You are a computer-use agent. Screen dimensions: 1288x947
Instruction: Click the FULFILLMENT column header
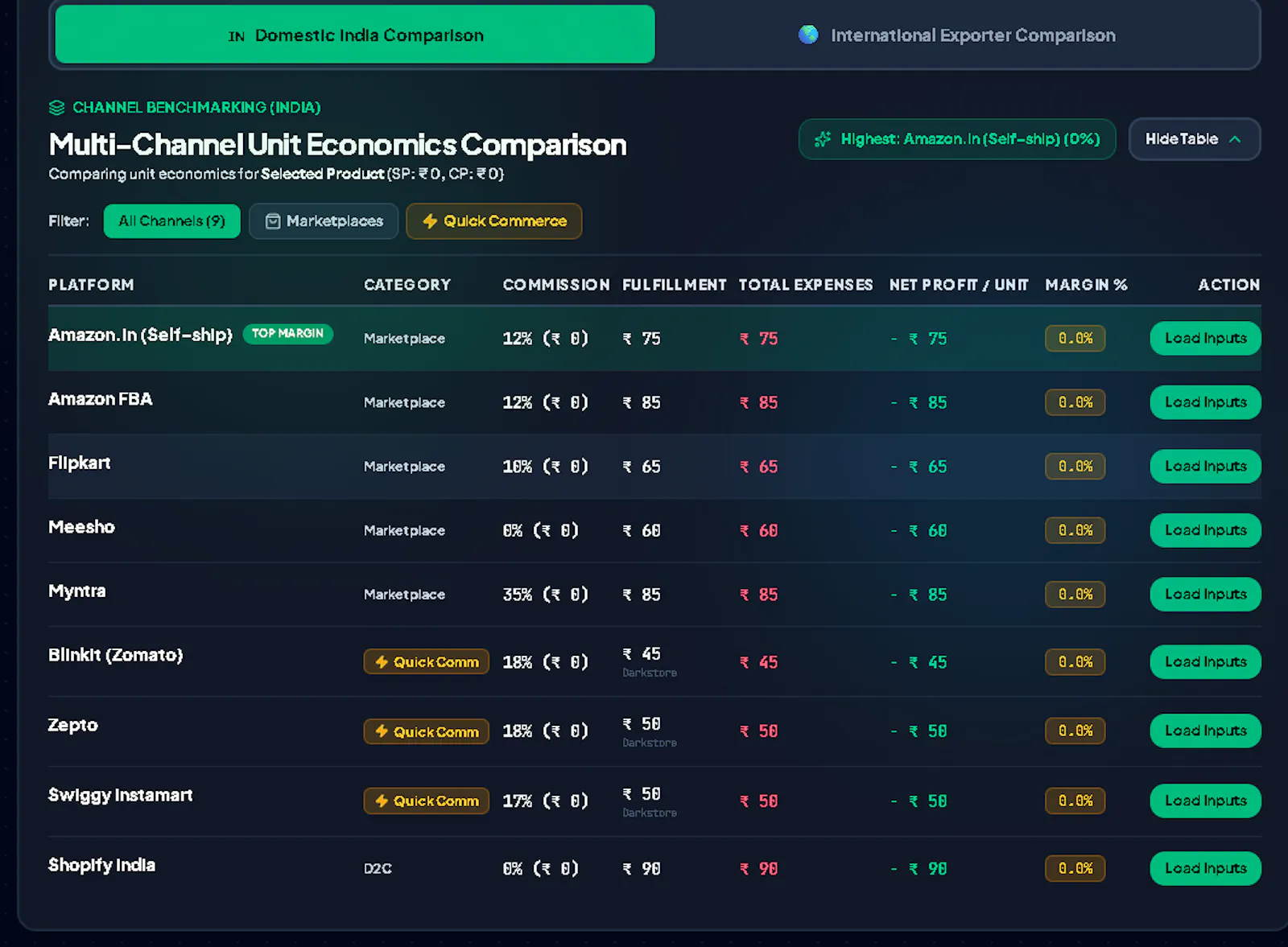coord(675,285)
